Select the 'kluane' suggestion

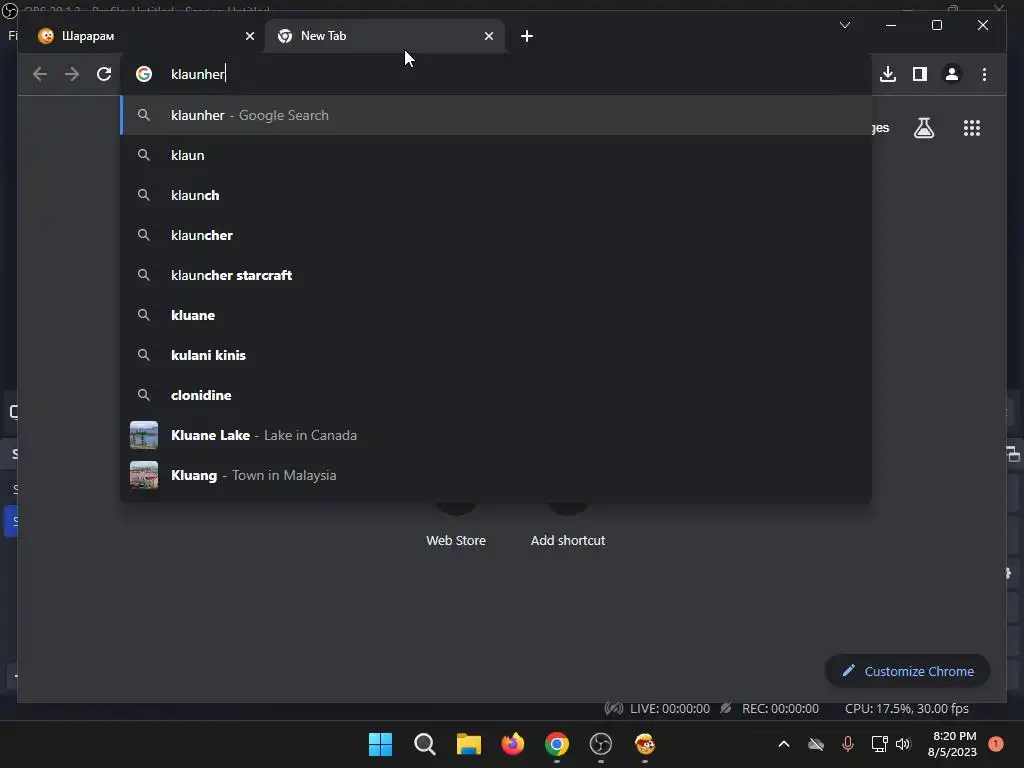tap(496, 315)
